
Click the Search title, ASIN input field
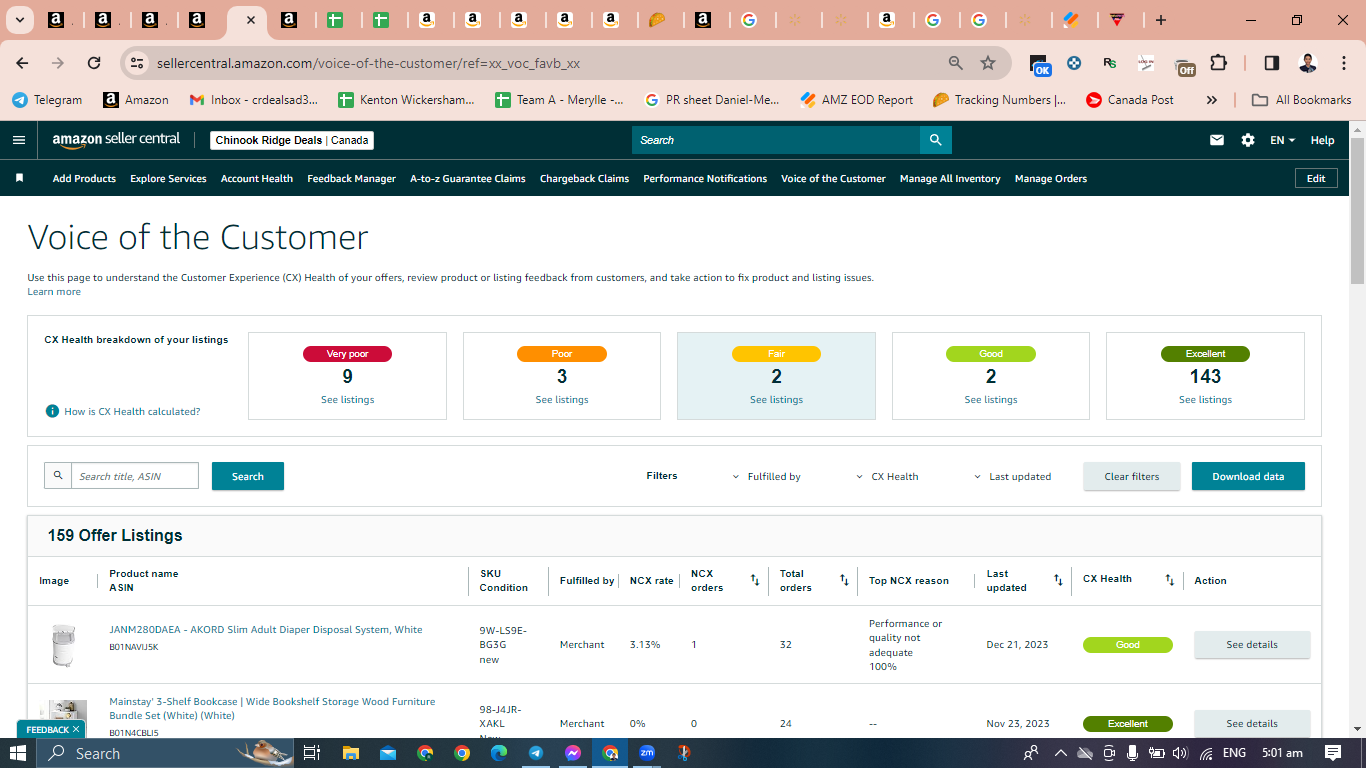(x=135, y=476)
